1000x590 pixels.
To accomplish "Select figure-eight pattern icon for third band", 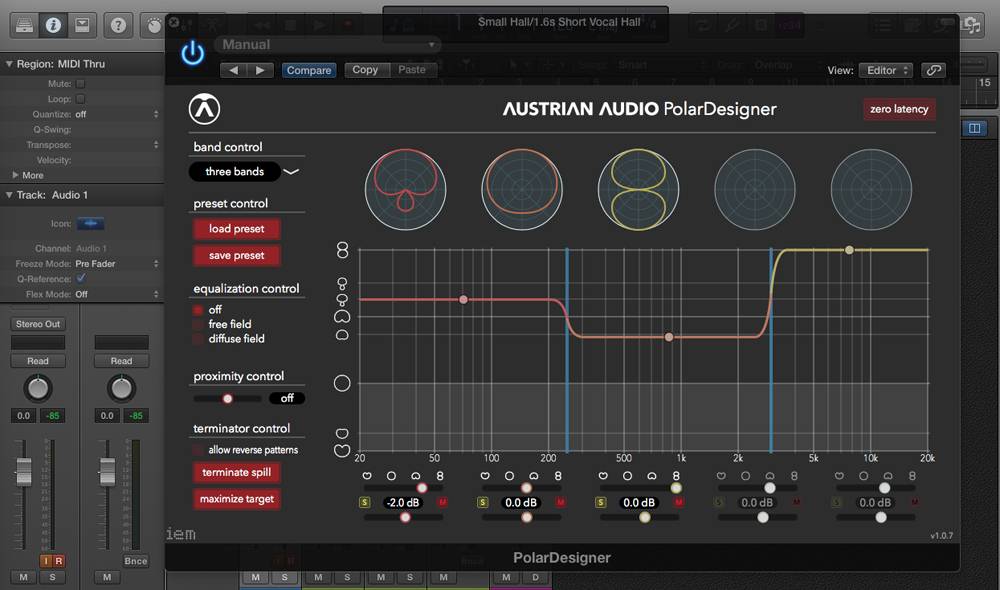I will (676, 476).
